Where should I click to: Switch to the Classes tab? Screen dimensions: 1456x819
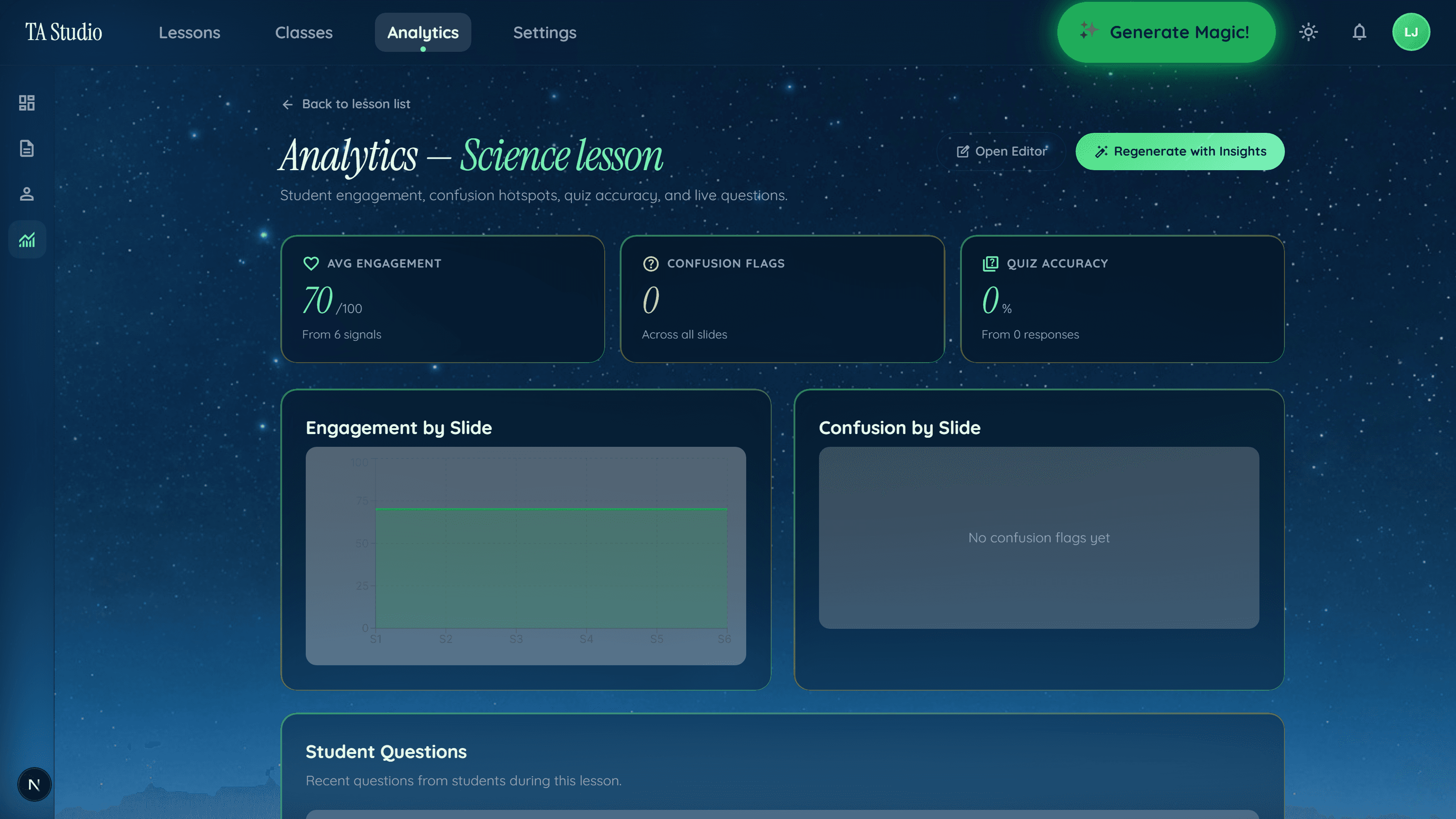303,33
